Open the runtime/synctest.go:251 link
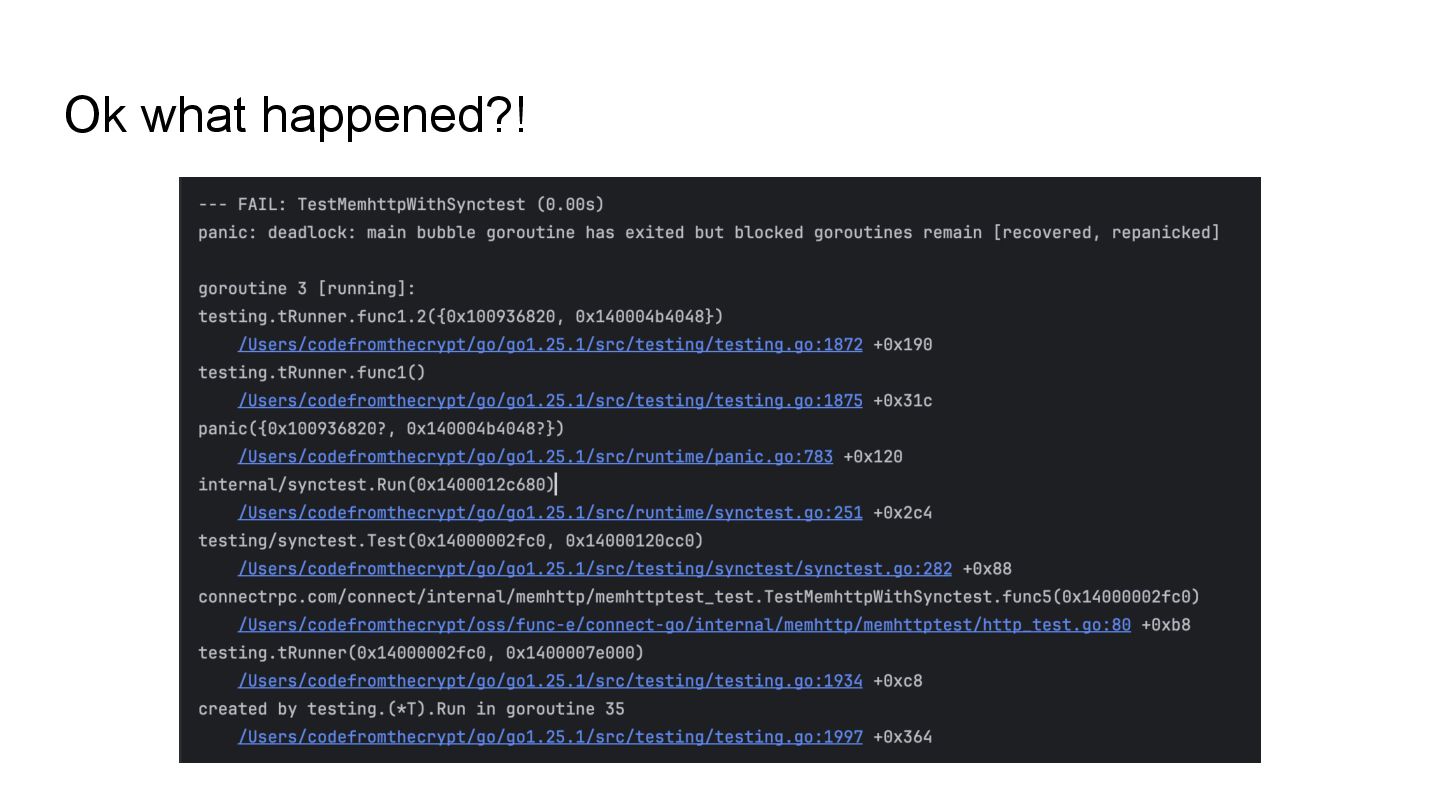The image size is (1440, 810). click(x=550, y=513)
